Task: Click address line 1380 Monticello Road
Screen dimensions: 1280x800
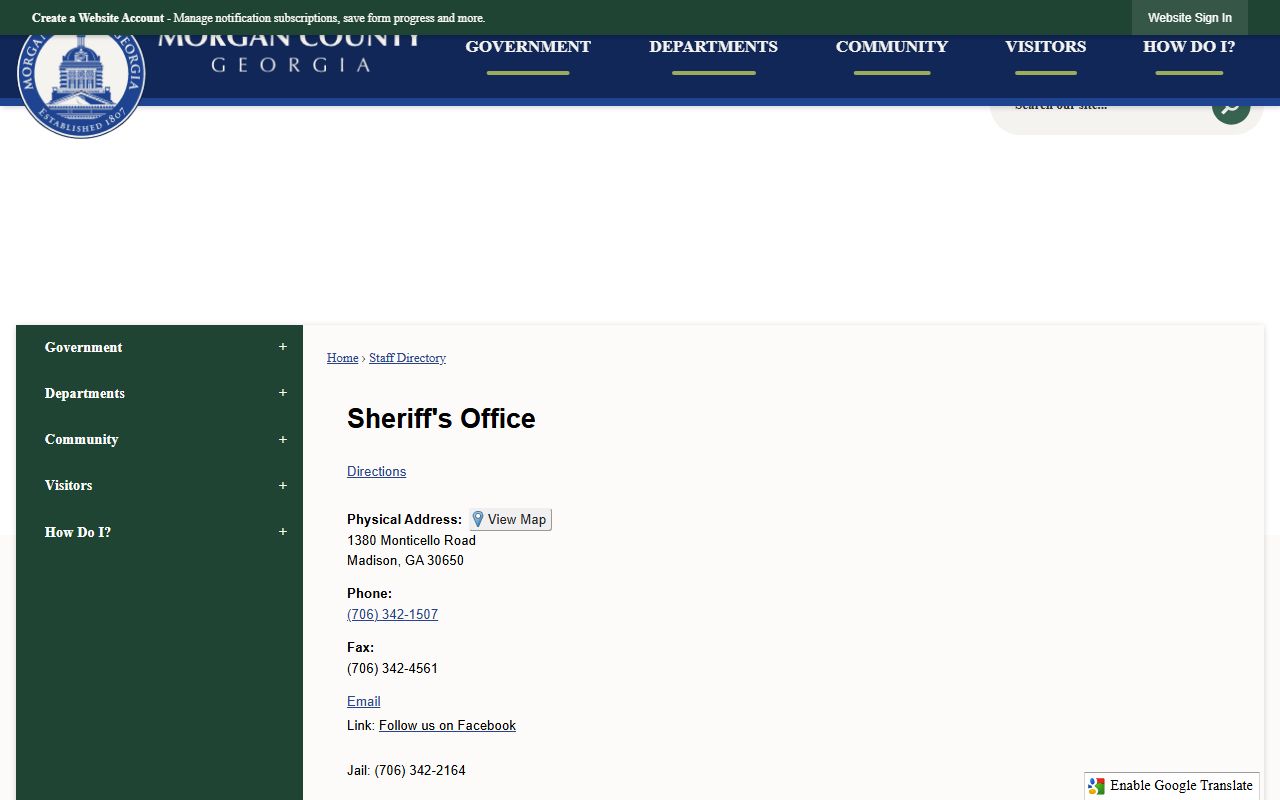Action: point(411,541)
